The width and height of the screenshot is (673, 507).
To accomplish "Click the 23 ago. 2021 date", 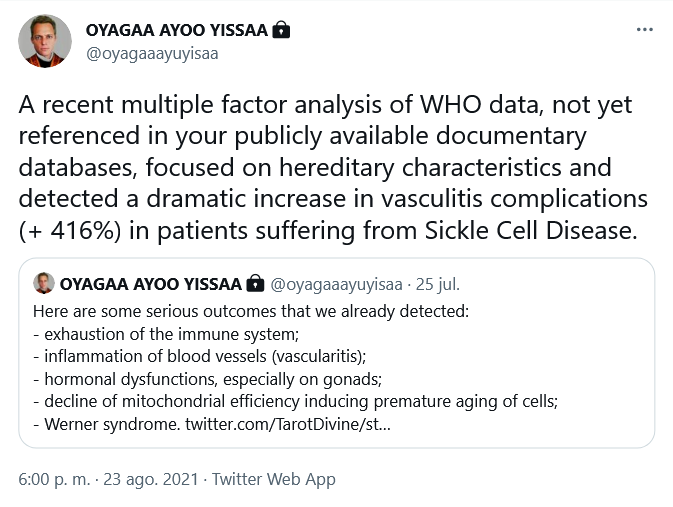I will click(x=151, y=479).
